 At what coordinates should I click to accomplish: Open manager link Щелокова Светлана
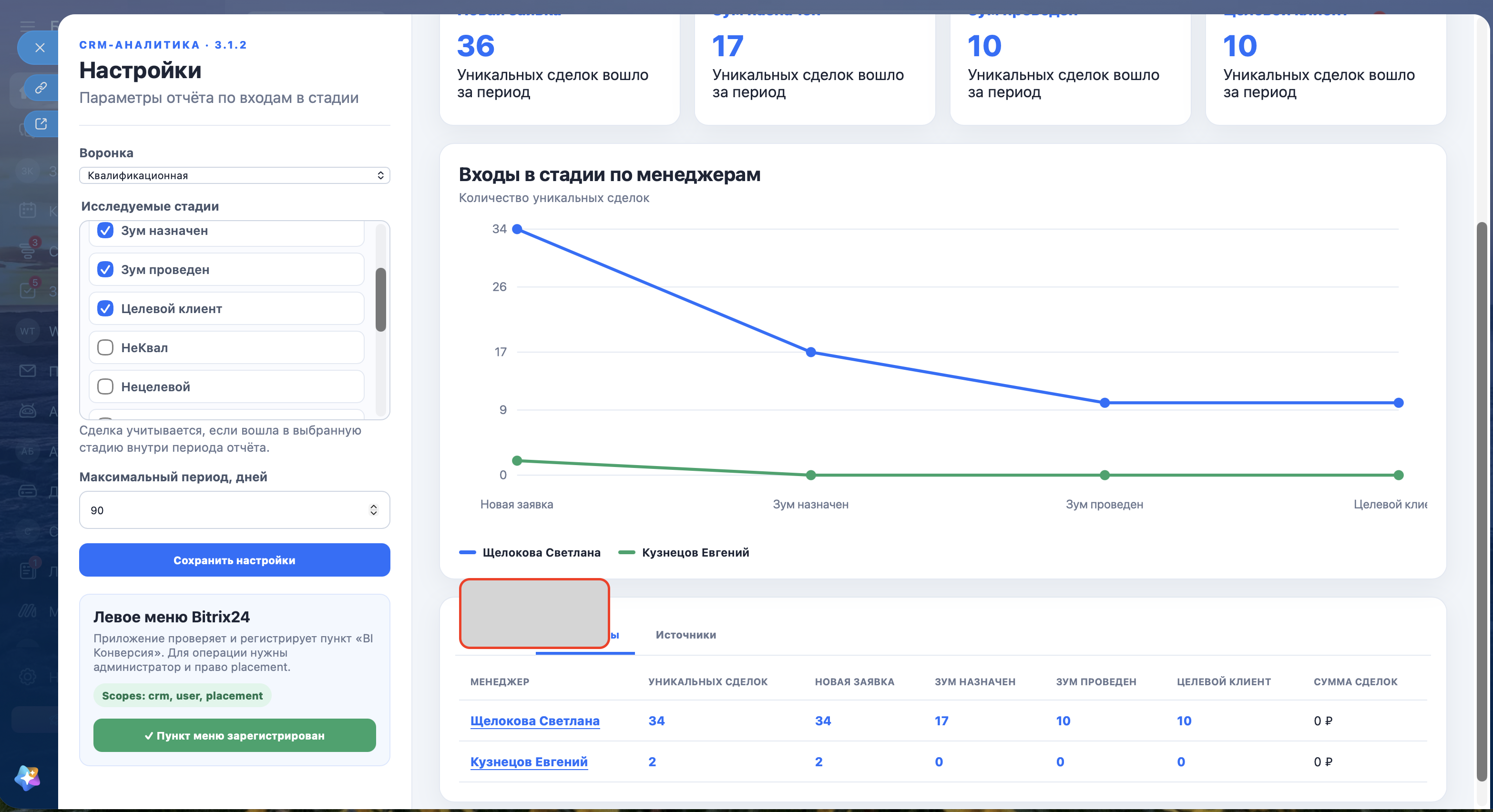tap(534, 721)
